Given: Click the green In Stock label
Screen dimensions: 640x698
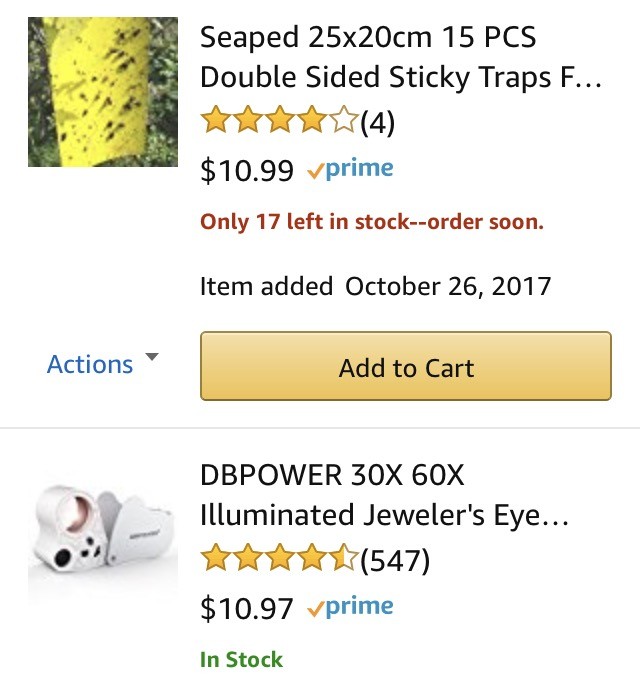Looking at the screenshot, I should click(241, 659).
